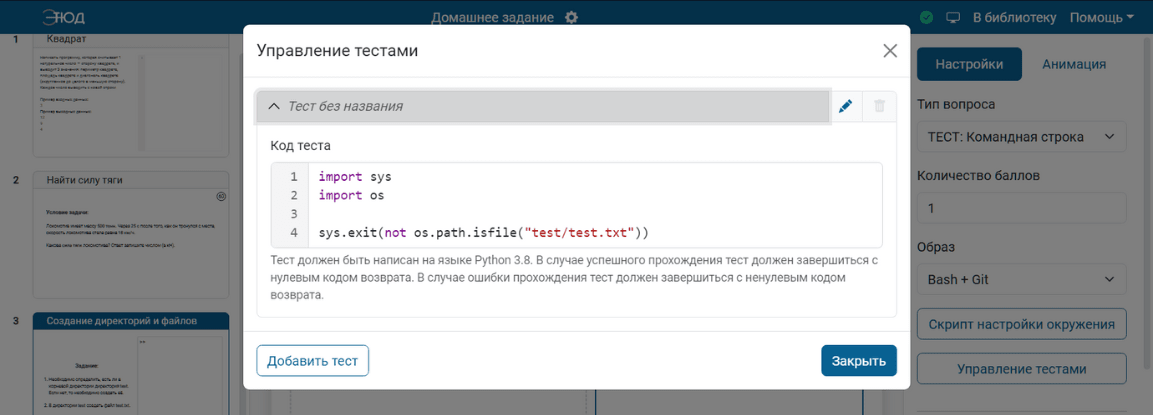The height and width of the screenshot is (415, 1153).
Task: Click the Добавить тест button
Action: coord(313,361)
